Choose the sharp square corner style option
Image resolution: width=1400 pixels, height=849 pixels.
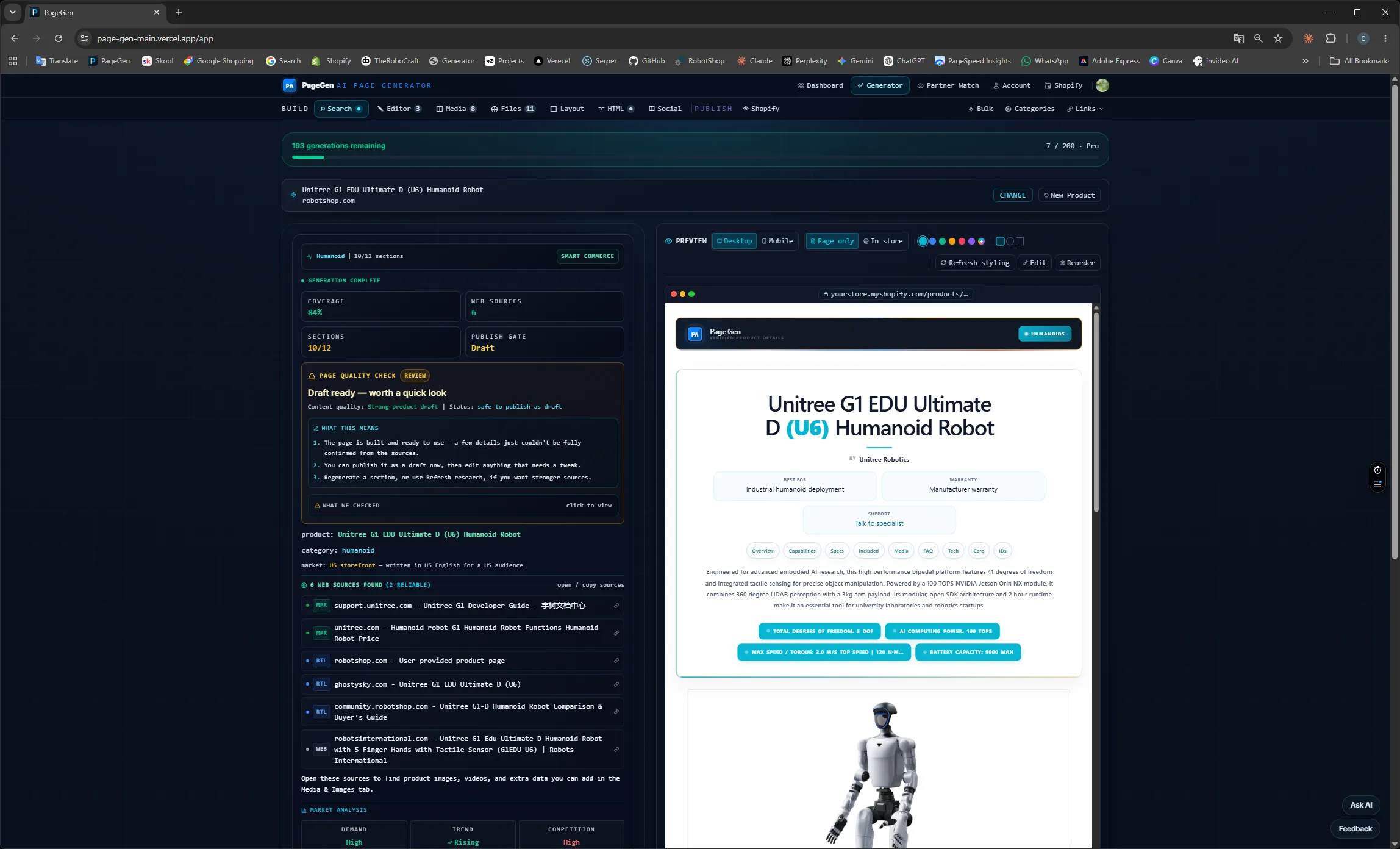(1020, 241)
